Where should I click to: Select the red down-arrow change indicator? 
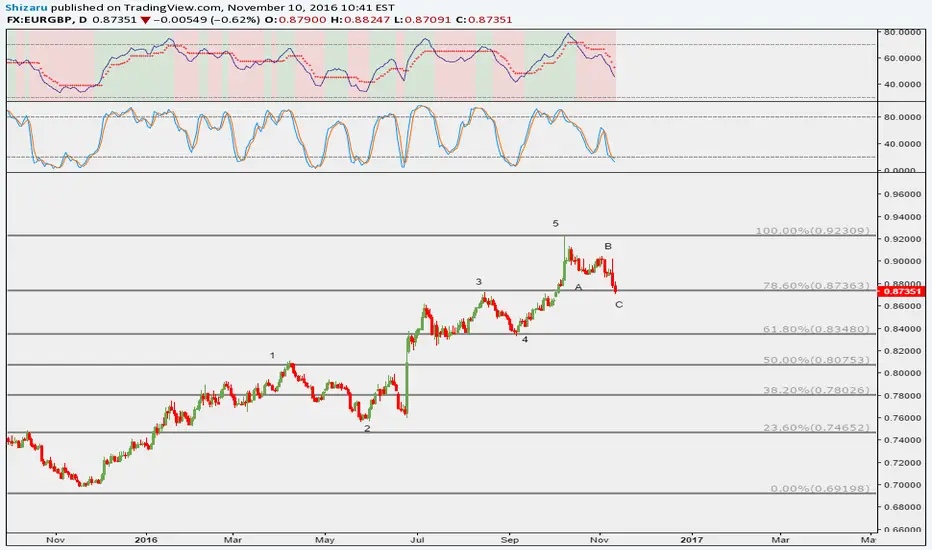145,20
